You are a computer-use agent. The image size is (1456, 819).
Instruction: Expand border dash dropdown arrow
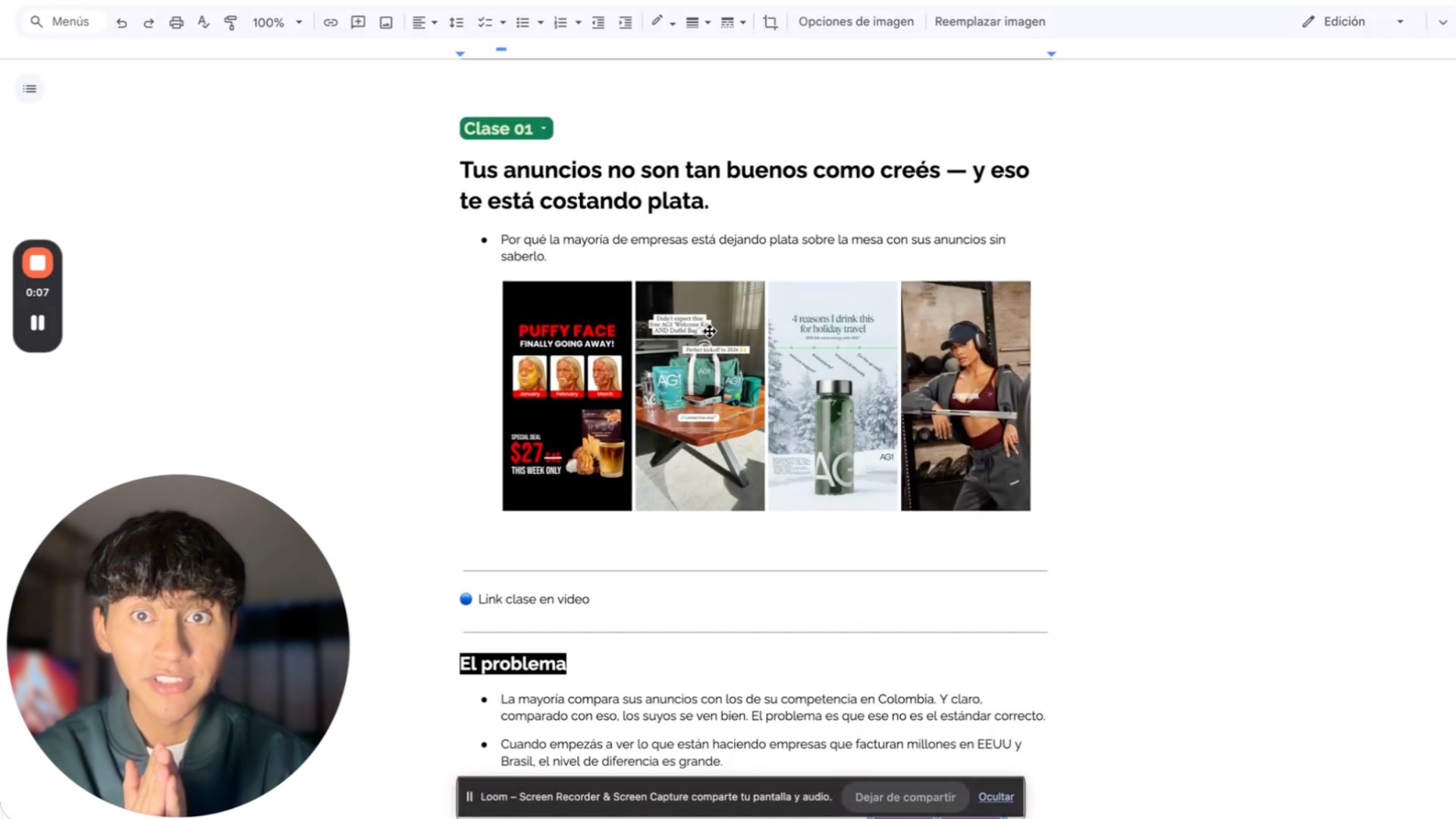click(743, 23)
